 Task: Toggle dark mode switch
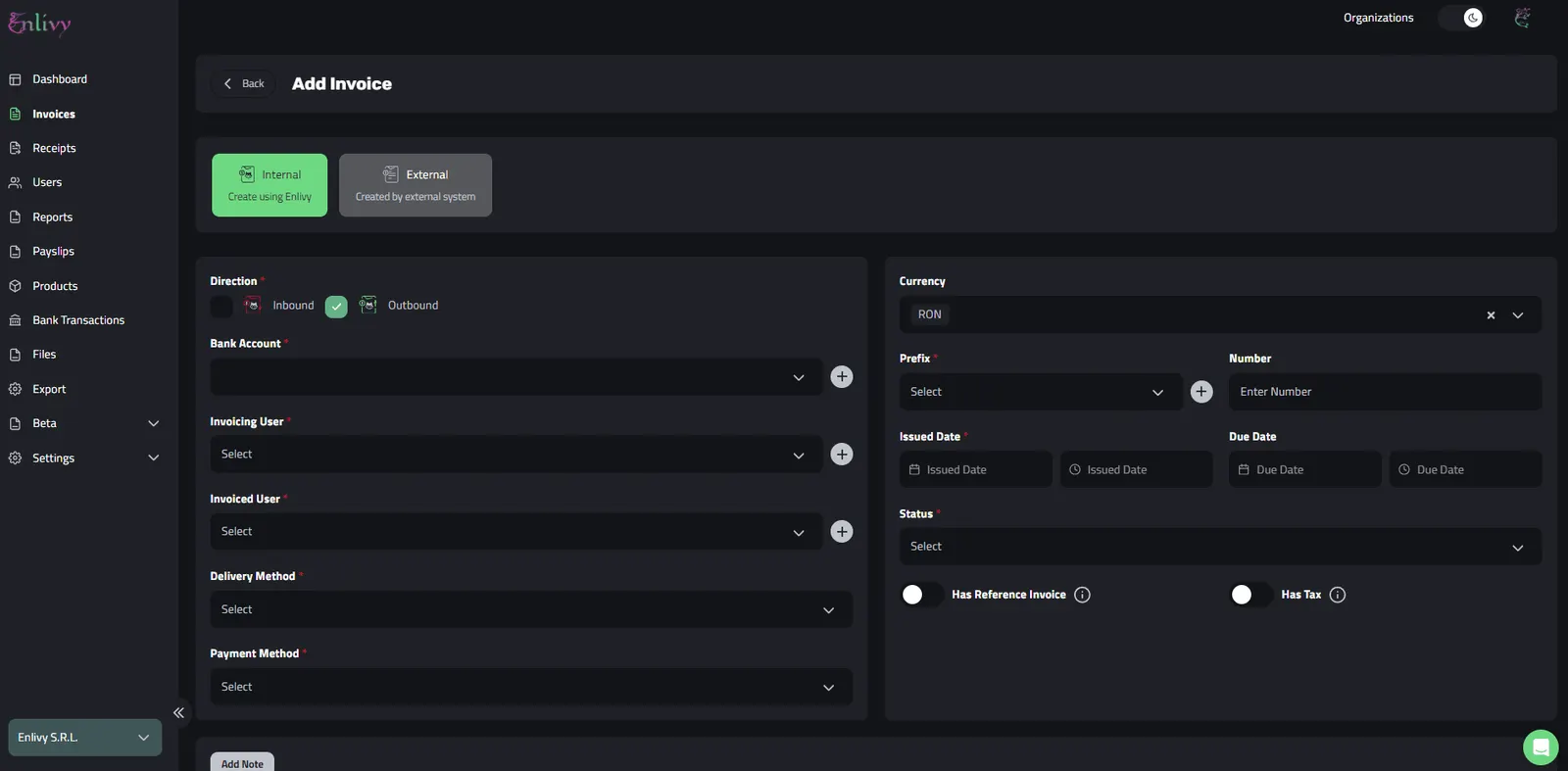tap(1461, 18)
